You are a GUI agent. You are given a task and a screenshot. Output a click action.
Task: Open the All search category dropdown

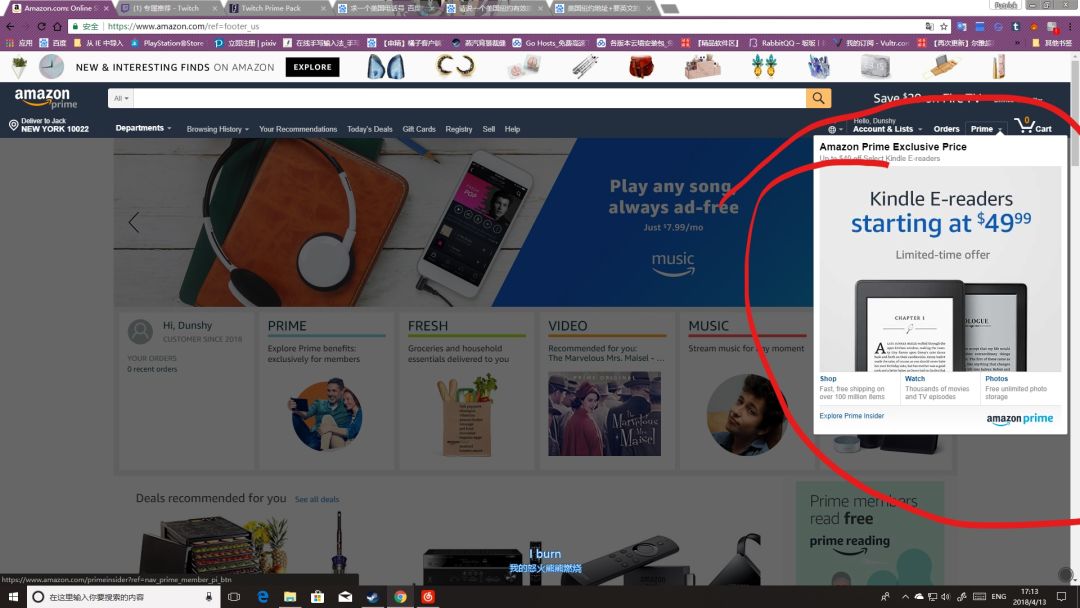121,98
